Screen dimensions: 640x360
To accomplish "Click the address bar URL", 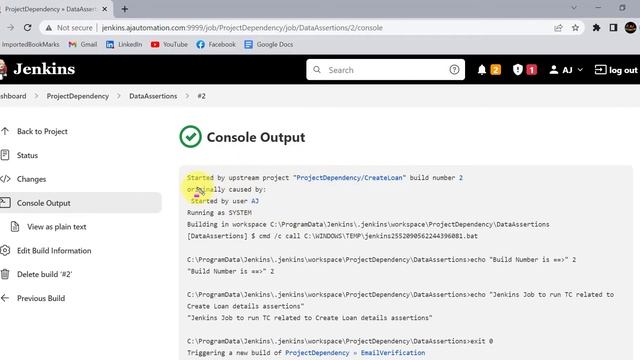I will pos(242,28).
